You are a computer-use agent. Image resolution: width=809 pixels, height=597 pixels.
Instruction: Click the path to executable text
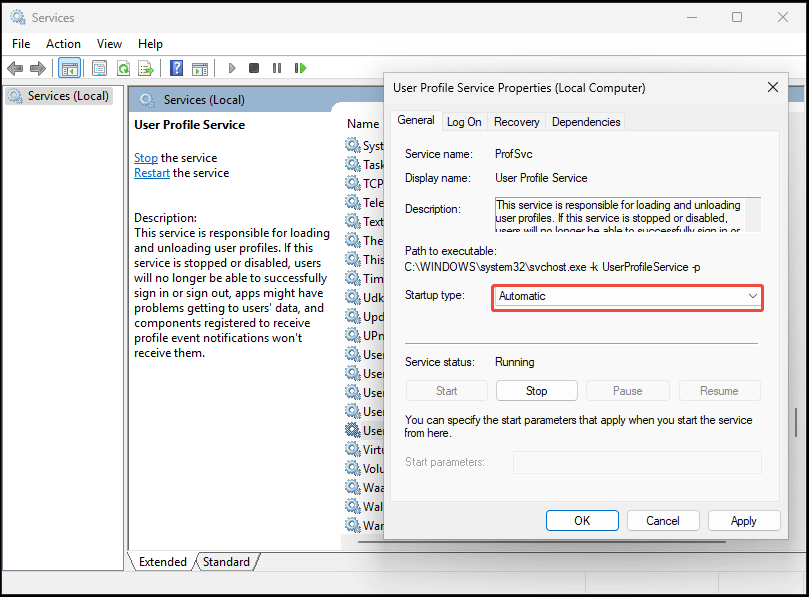(x=552, y=267)
